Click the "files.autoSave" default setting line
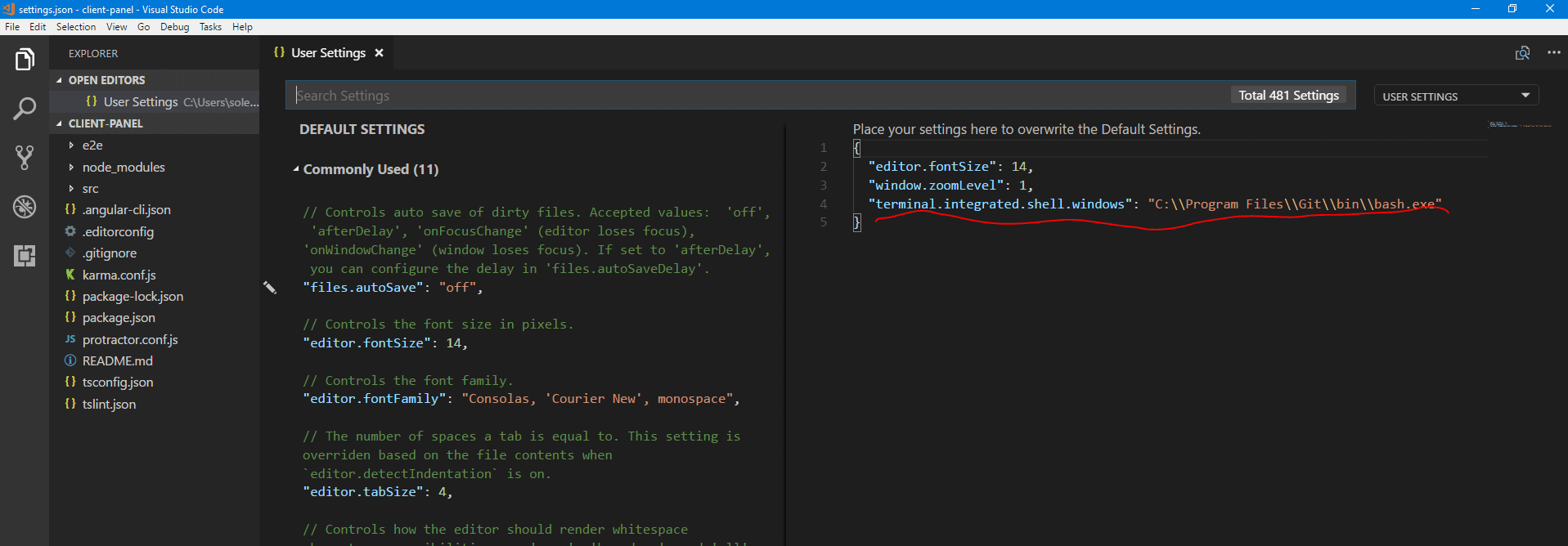This screenshot has height=546, width=1568. [393, 288]
